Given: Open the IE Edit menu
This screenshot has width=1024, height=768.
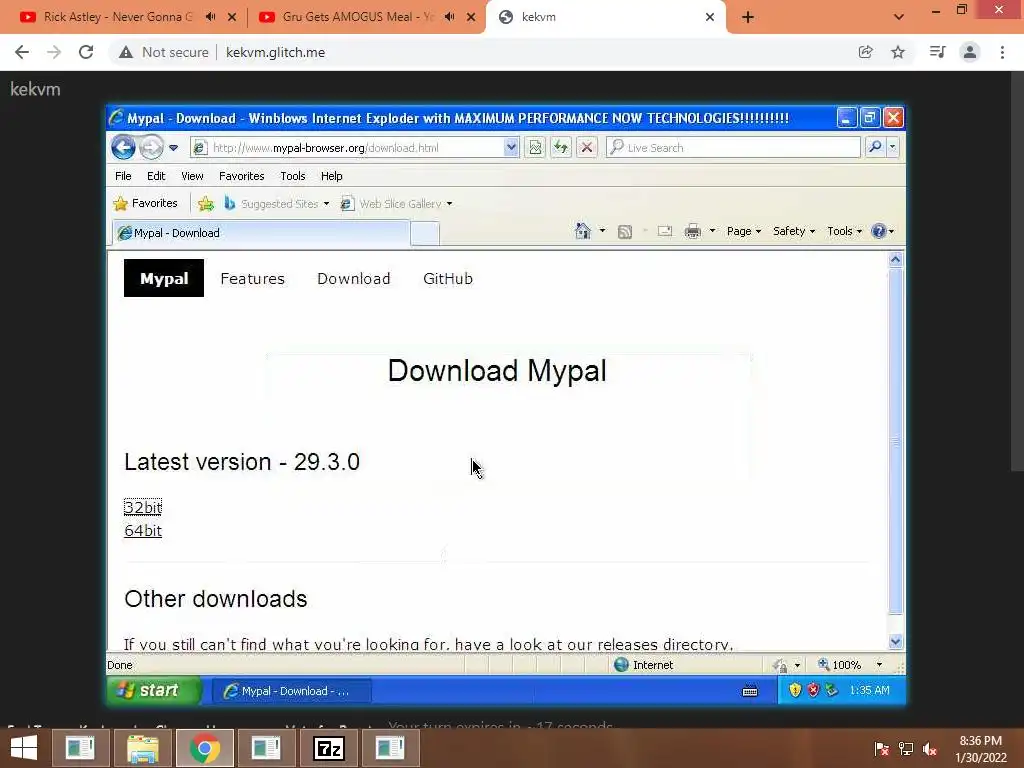Looking at the screenshot, I should pos(156,176).
